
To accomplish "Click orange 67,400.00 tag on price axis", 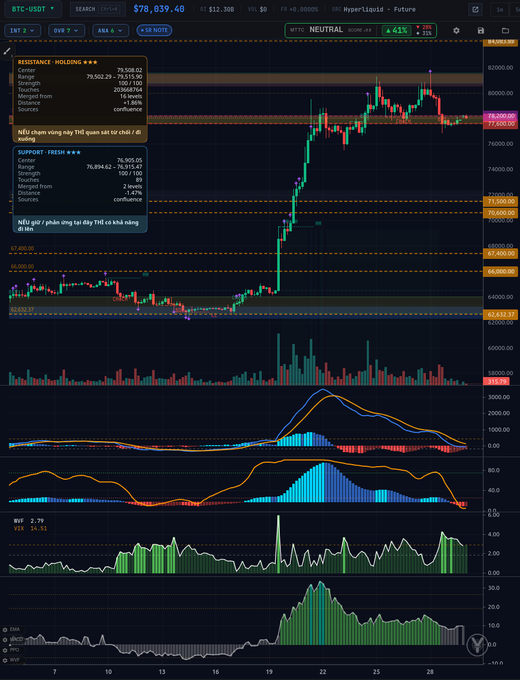I will point(501,253).
